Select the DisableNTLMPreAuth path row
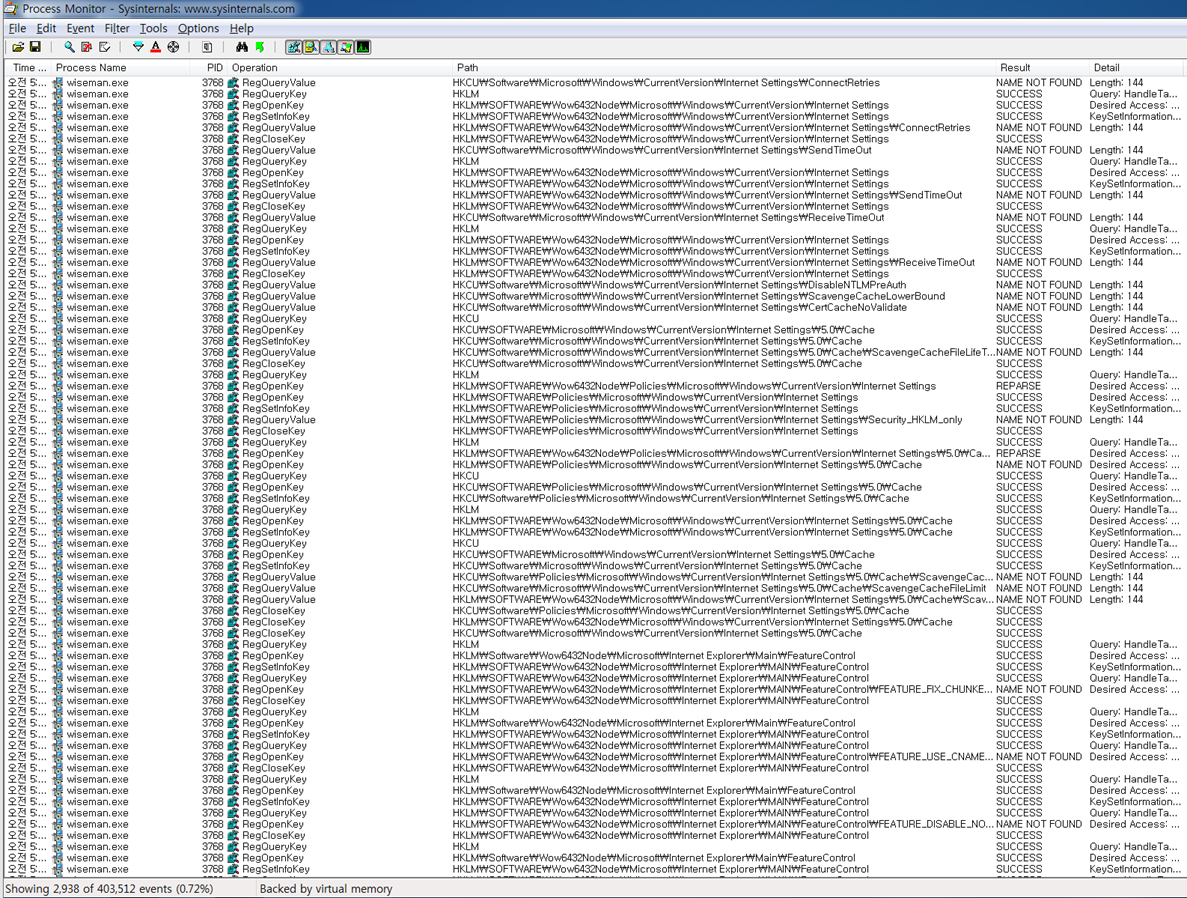Image resolution: width=1187 pixels, height=898 pixels. [679, 285]
